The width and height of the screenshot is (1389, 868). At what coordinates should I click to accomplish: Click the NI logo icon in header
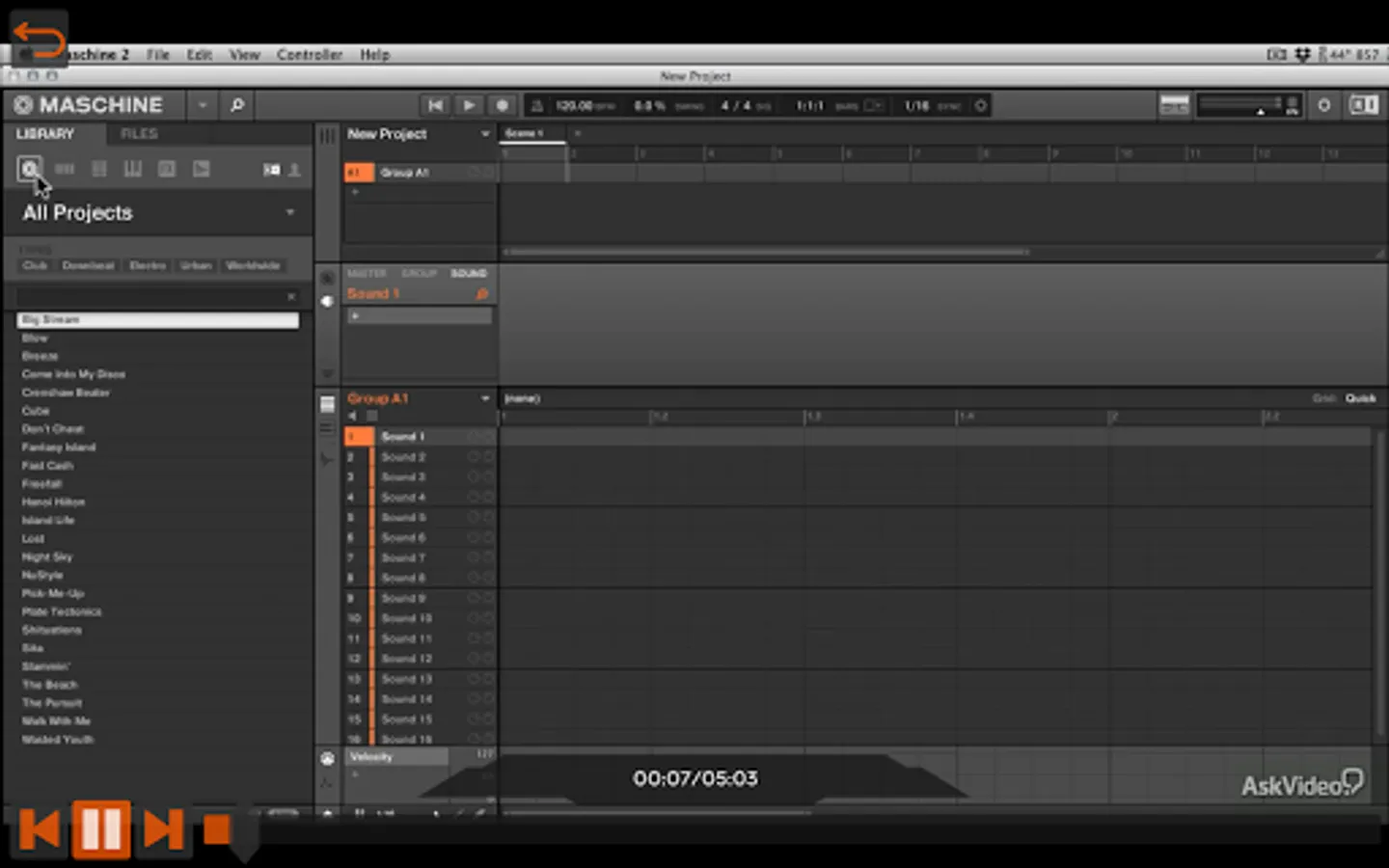(1364, 105)
